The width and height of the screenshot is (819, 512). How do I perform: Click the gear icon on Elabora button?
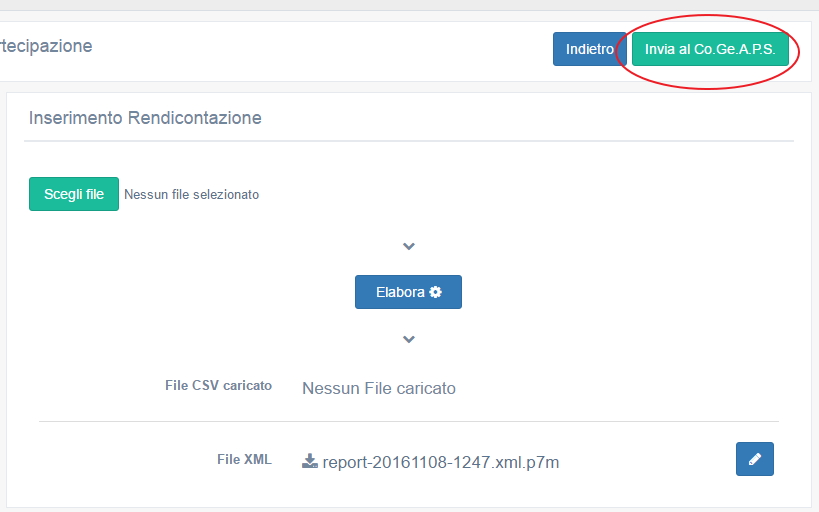click(435, 293)
